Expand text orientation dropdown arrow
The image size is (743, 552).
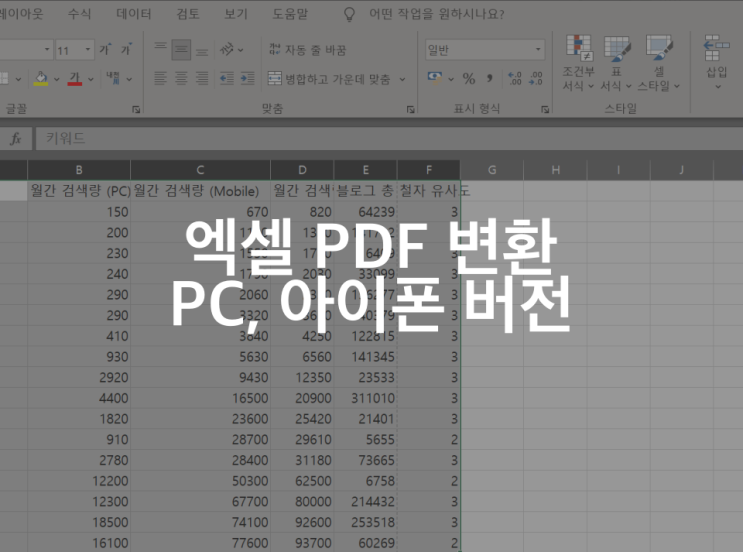(x=241, y=50)
